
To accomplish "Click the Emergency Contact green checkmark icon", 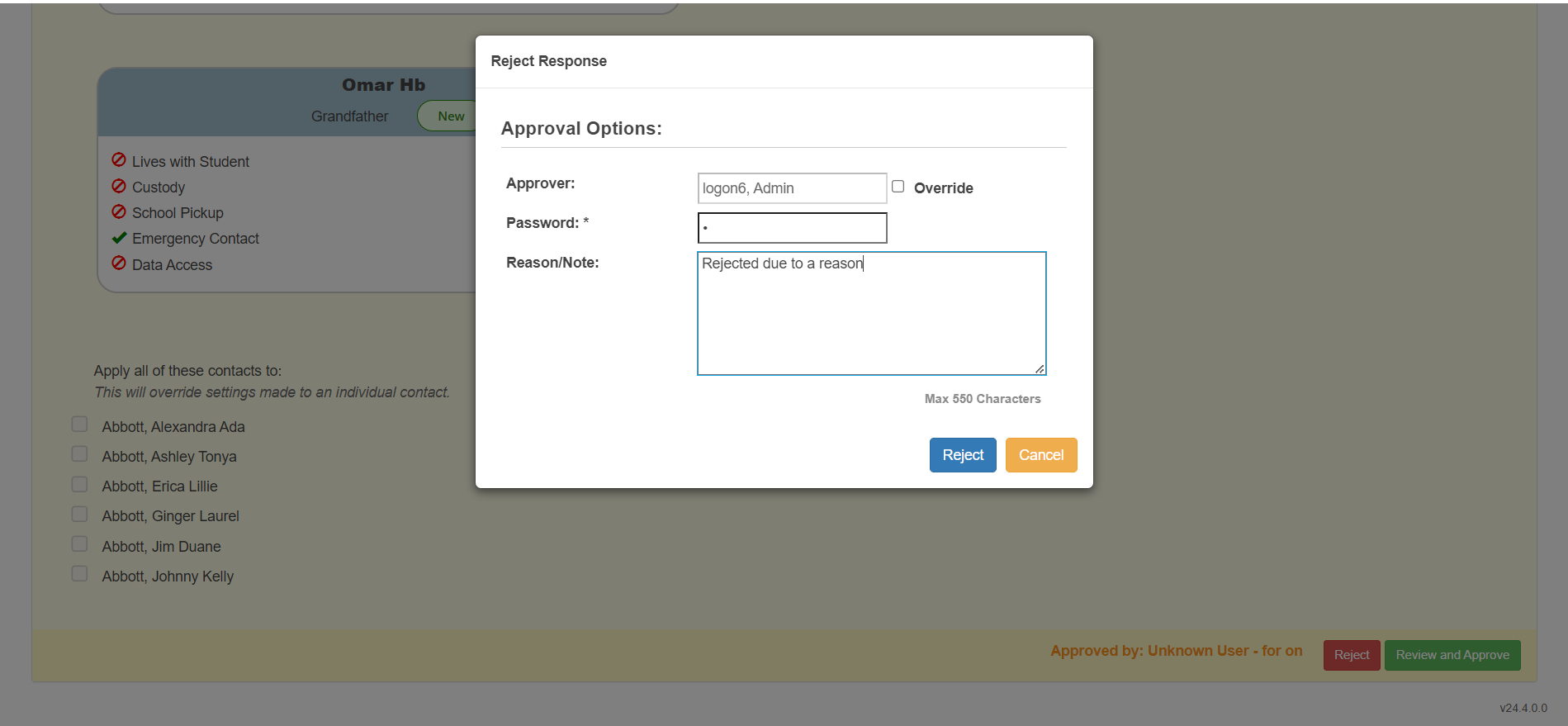I will (119, 238).
